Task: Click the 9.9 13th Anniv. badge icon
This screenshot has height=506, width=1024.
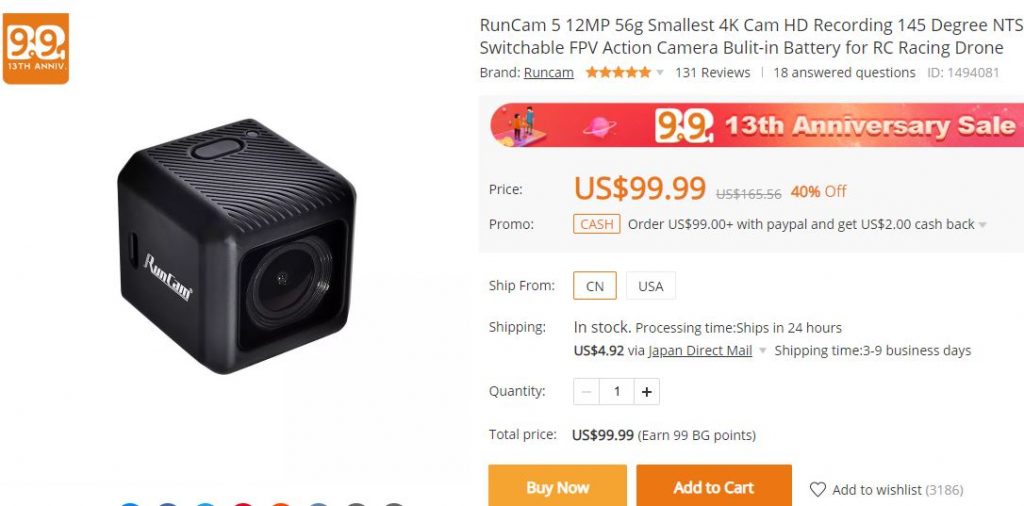Action: pos(36,48)
